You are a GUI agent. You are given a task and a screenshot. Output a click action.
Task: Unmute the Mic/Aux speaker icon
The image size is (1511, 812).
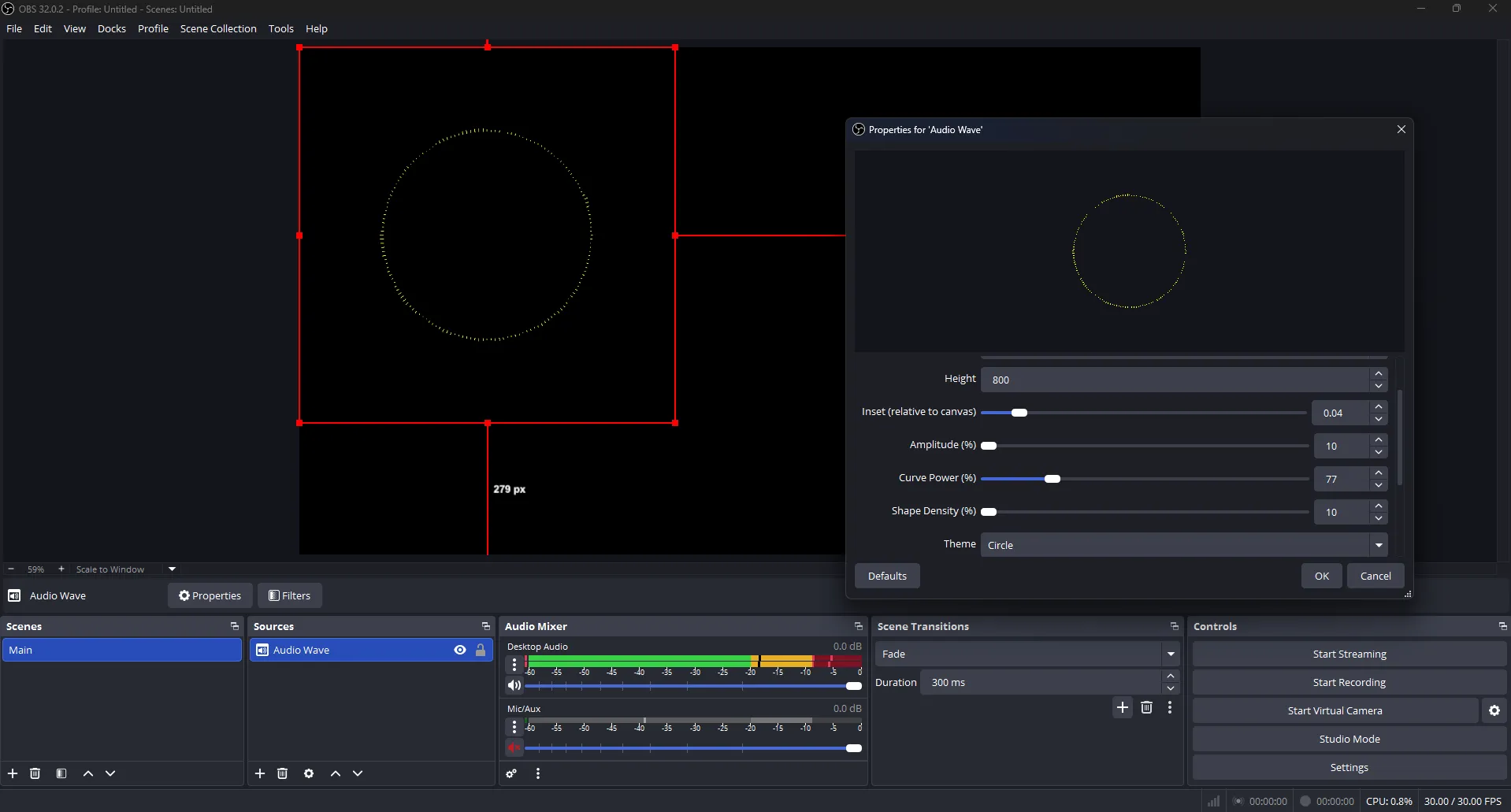point(514,747)
